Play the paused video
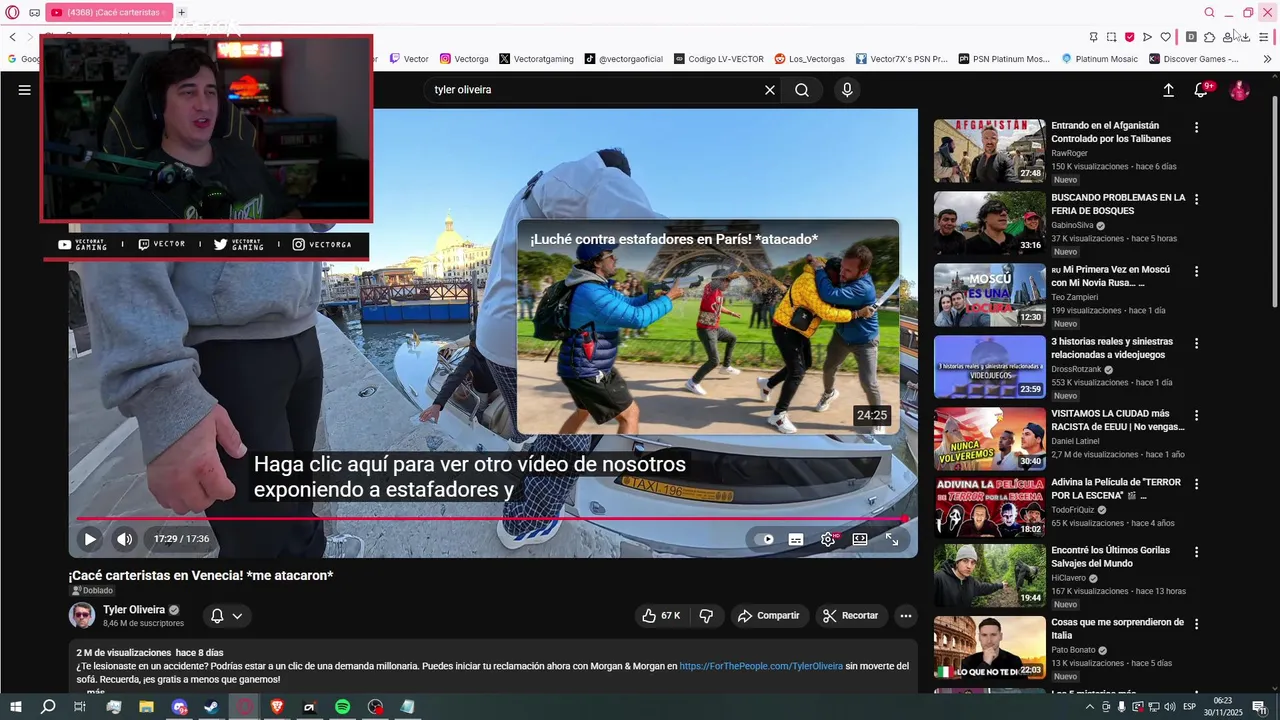Image resolution: width=1280 pixels, height=720 pixels. click(90, 539)
